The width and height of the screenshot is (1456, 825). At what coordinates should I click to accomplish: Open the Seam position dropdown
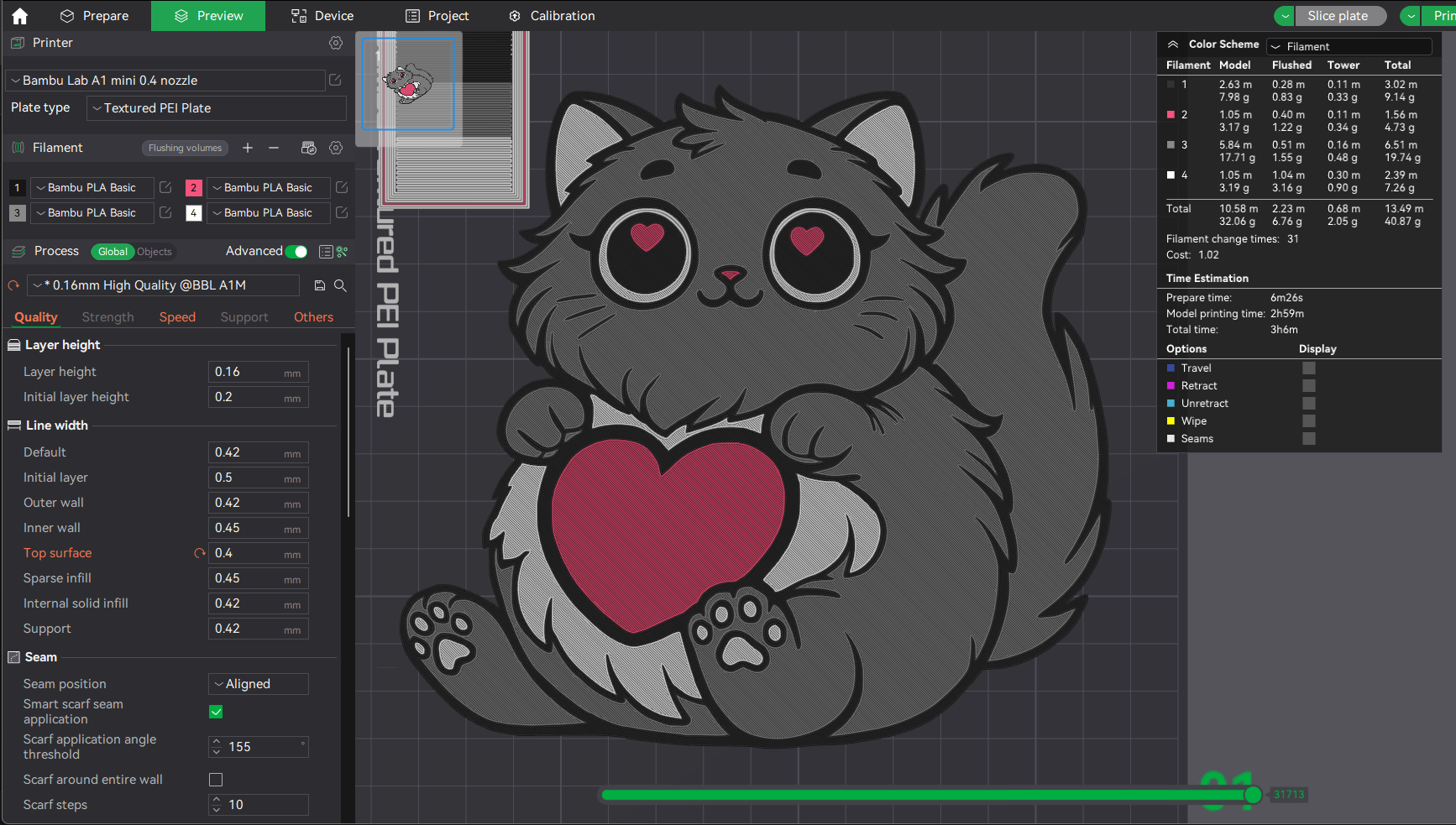pos(259,684)
